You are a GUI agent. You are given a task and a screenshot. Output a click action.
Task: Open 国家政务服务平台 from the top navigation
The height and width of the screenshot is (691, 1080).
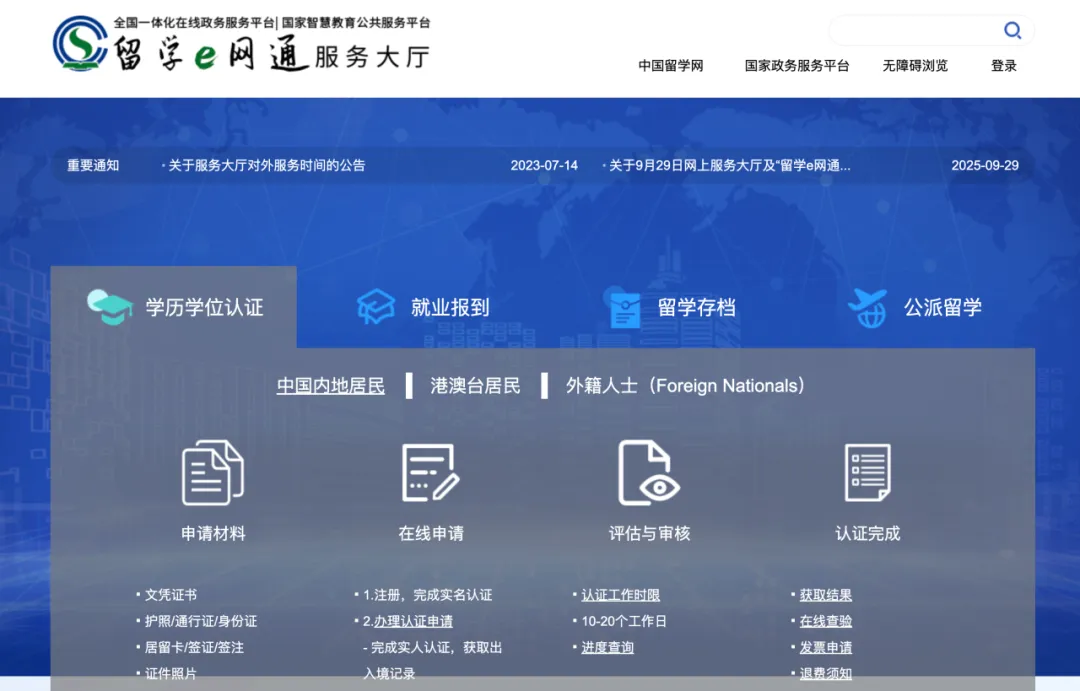coord(797,65)
